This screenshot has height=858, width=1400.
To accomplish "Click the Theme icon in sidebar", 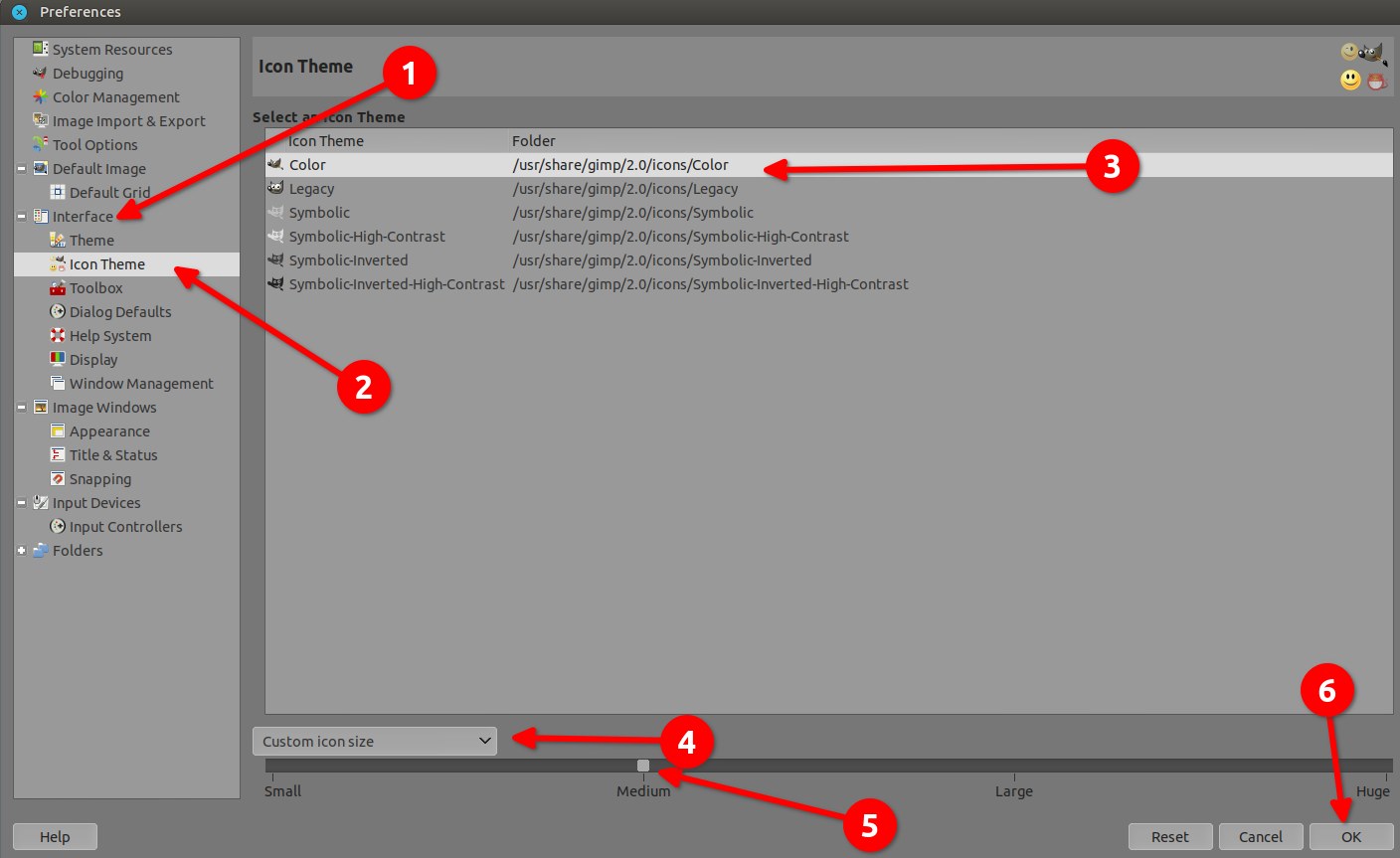I will coord(58,240).
